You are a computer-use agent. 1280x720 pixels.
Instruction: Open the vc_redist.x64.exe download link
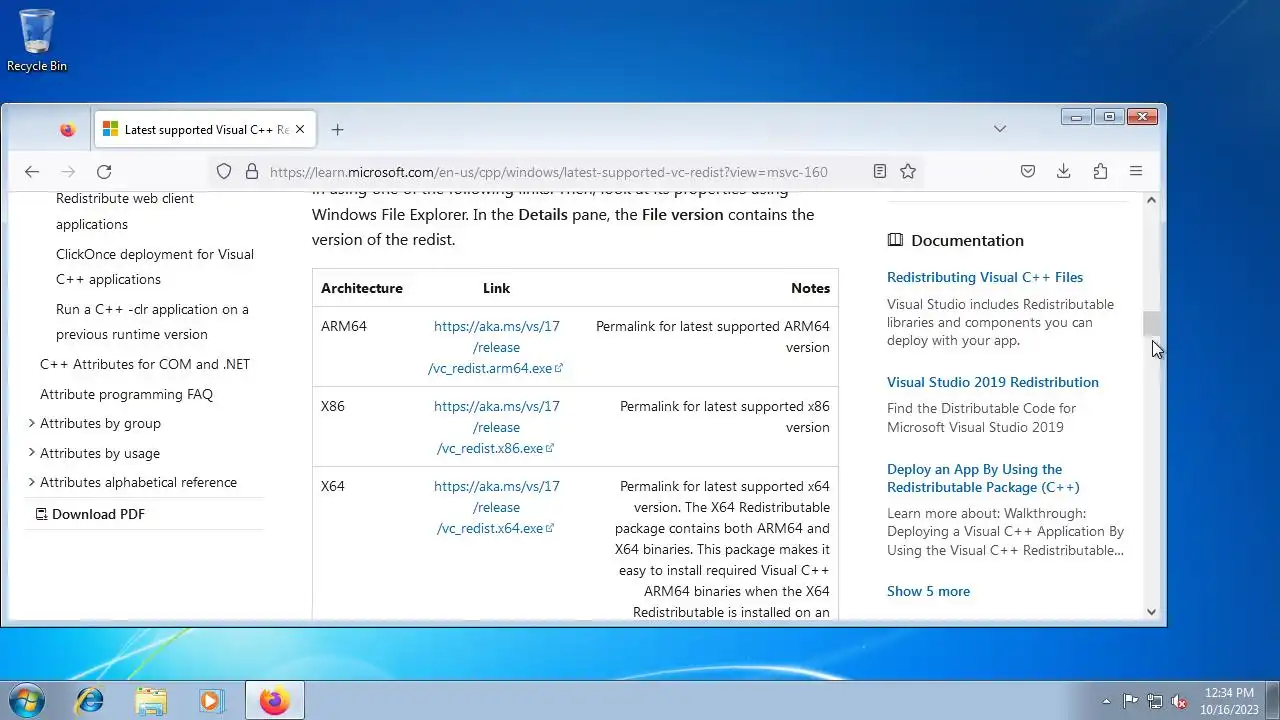(496, 507)
